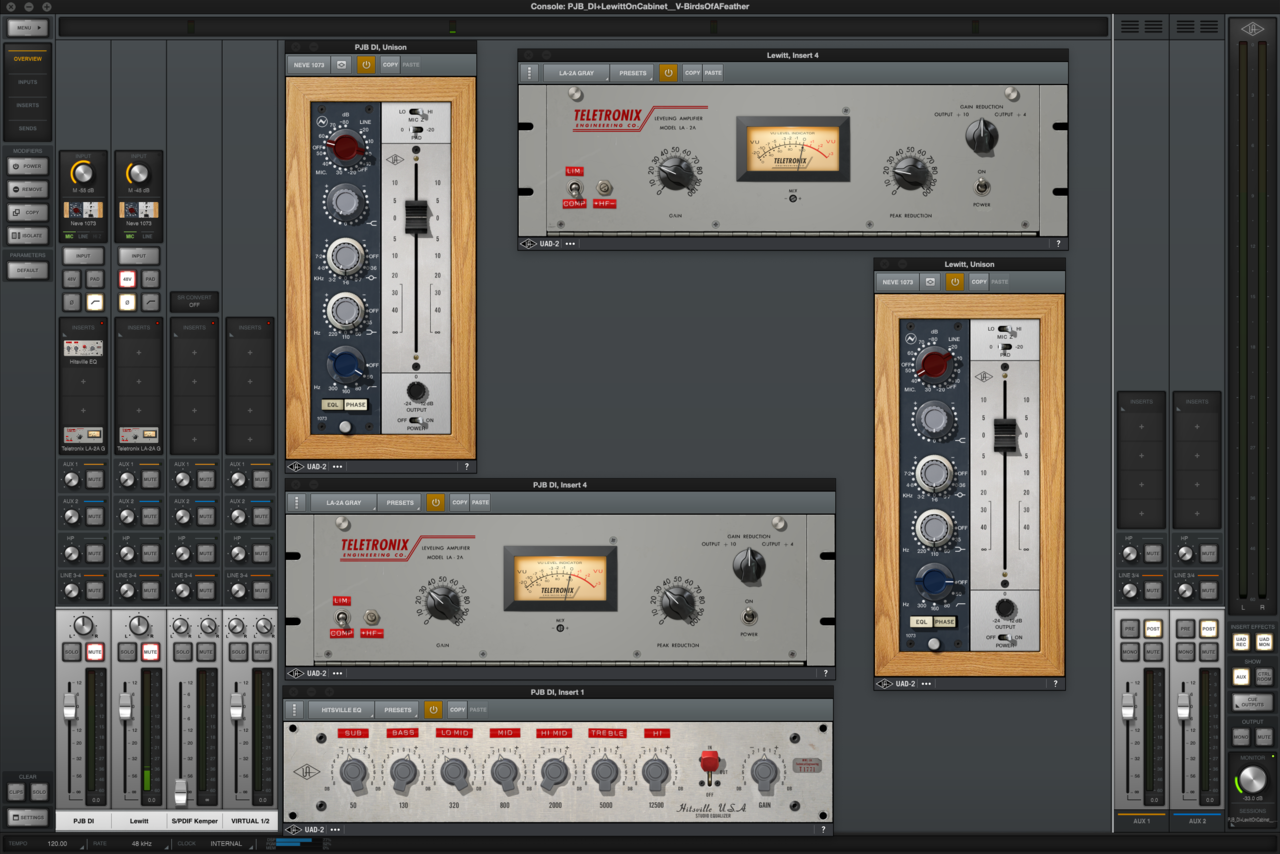Toggle power icon in PJB DI Unison plugin toolbar
Viewport: 1280px width, 854px height.
(x=366, y=65)
